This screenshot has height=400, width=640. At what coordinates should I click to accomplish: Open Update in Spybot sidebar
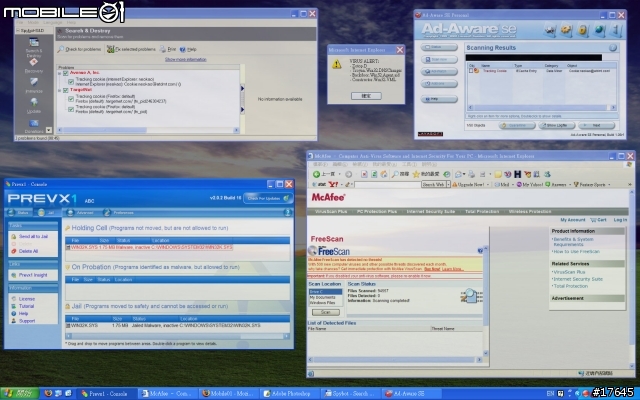33,106
